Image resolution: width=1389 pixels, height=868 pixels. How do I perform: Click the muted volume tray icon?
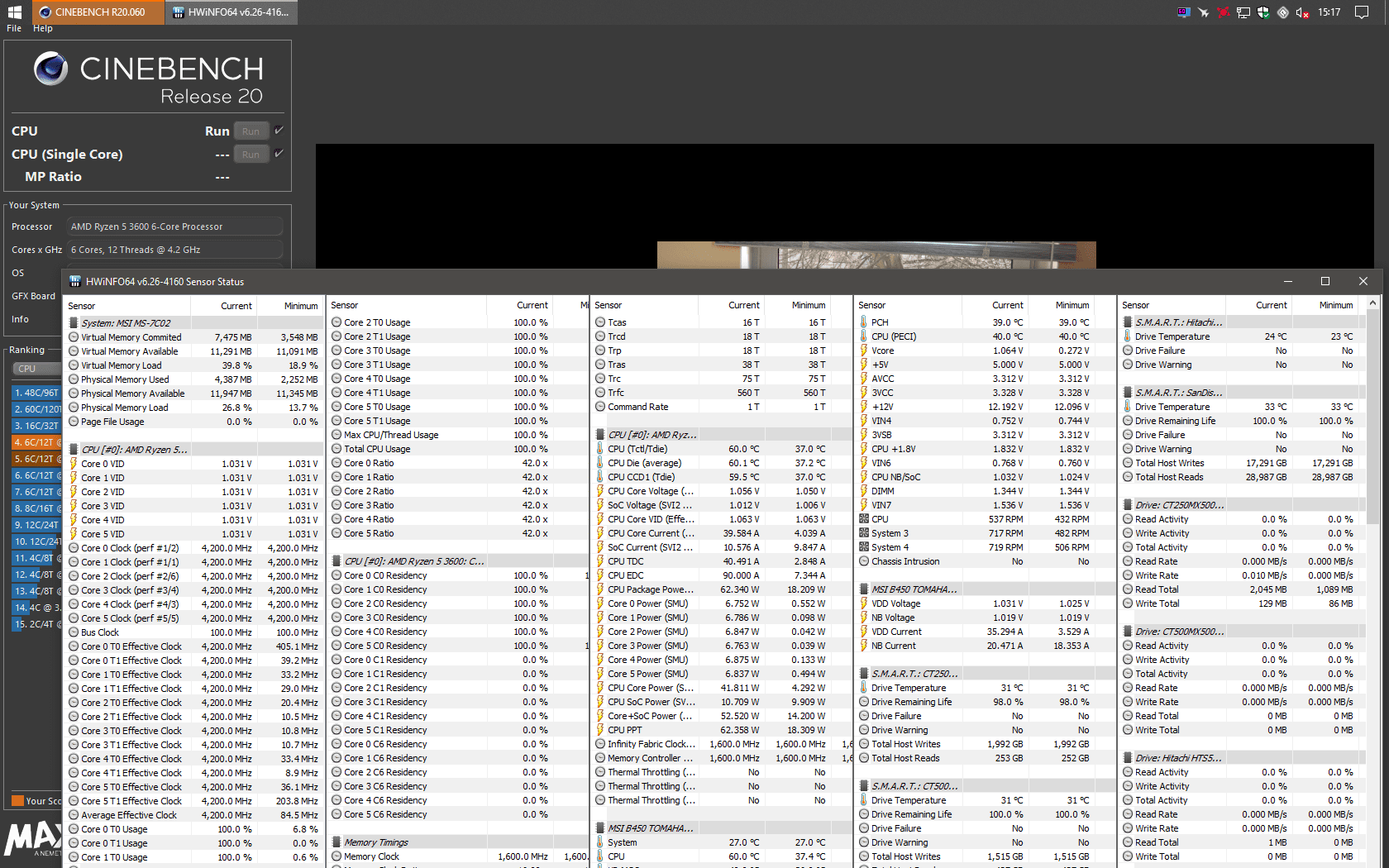(x=1302, y=12)
